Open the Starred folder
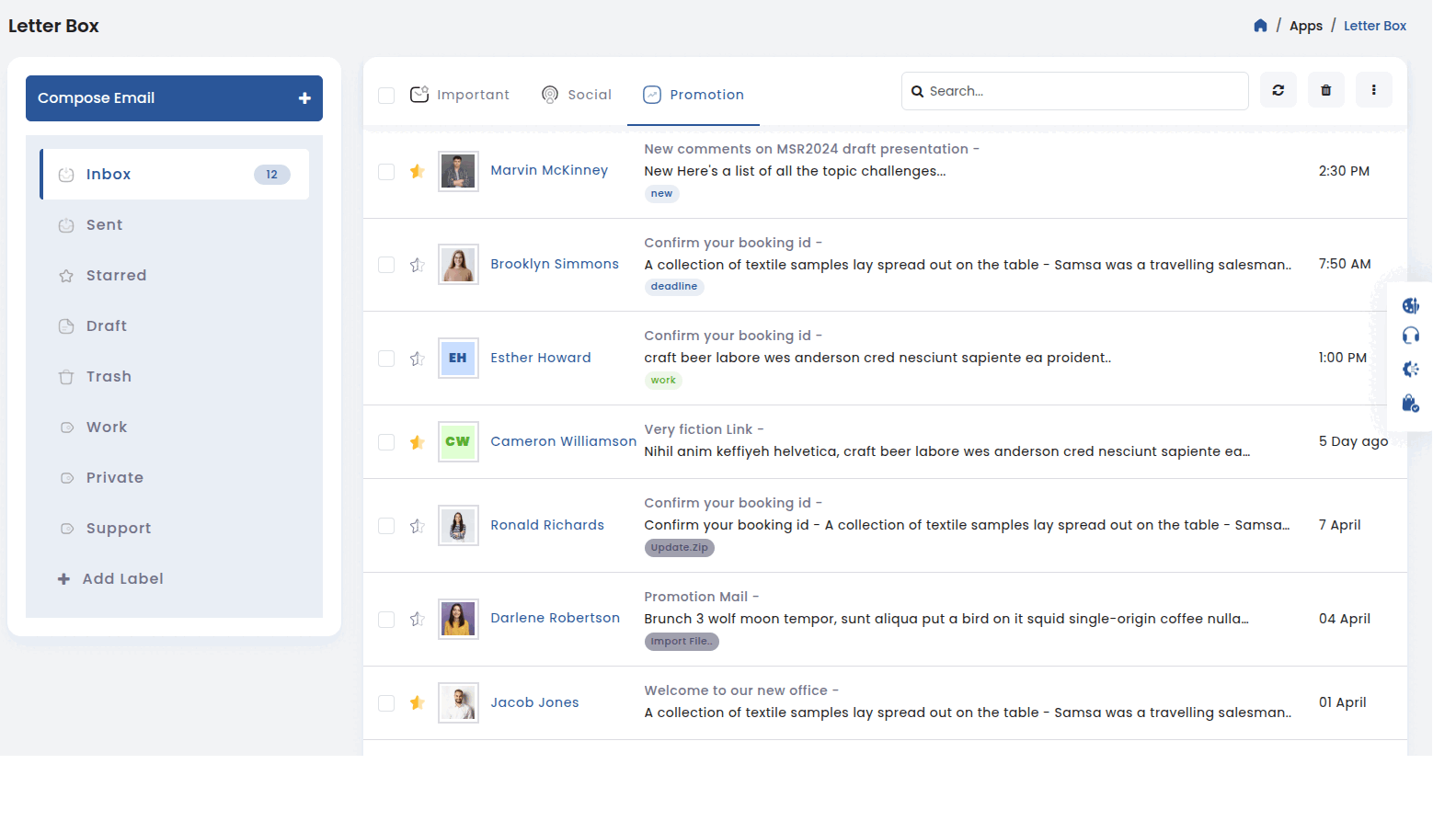The image size is (1456, 821). [x=175, y=276]
